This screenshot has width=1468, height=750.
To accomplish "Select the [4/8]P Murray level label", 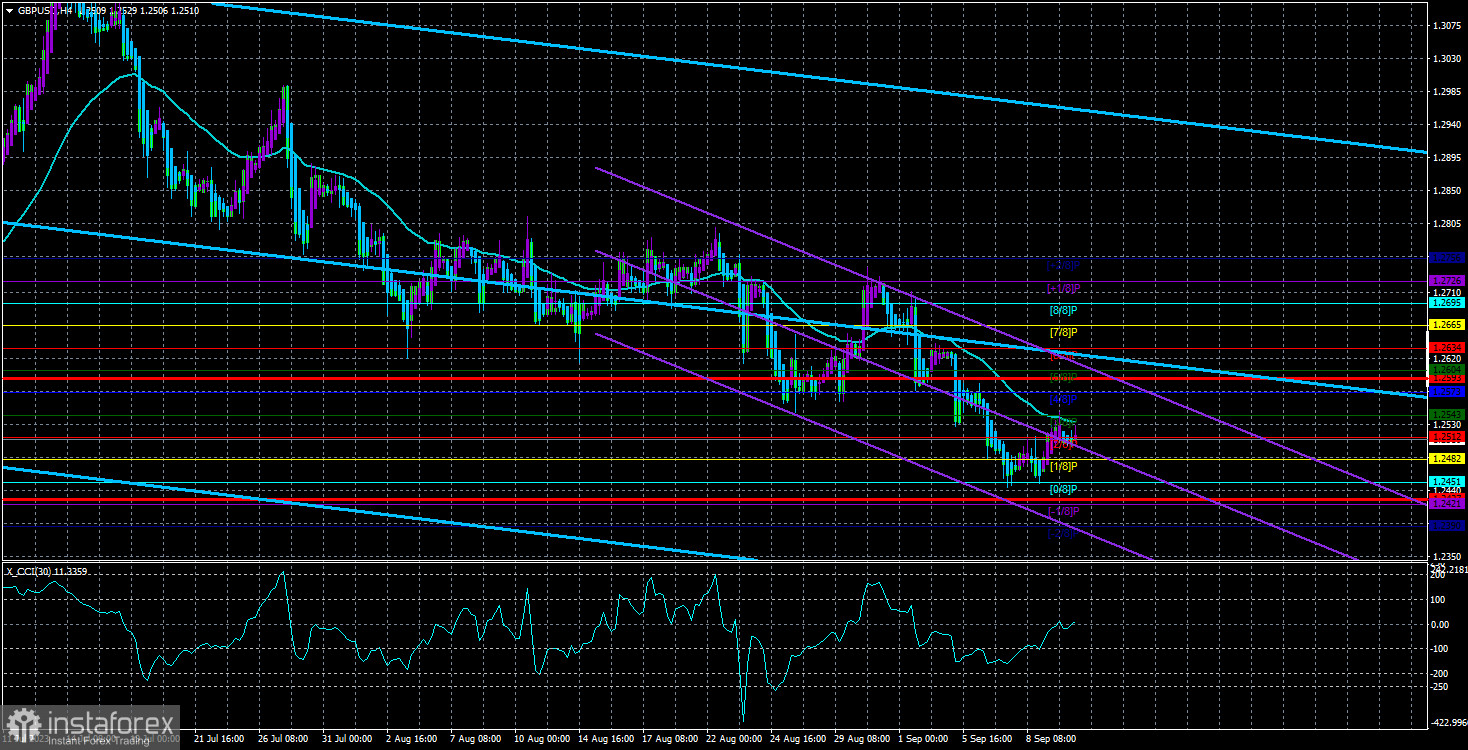I will tap(1063, 399).
